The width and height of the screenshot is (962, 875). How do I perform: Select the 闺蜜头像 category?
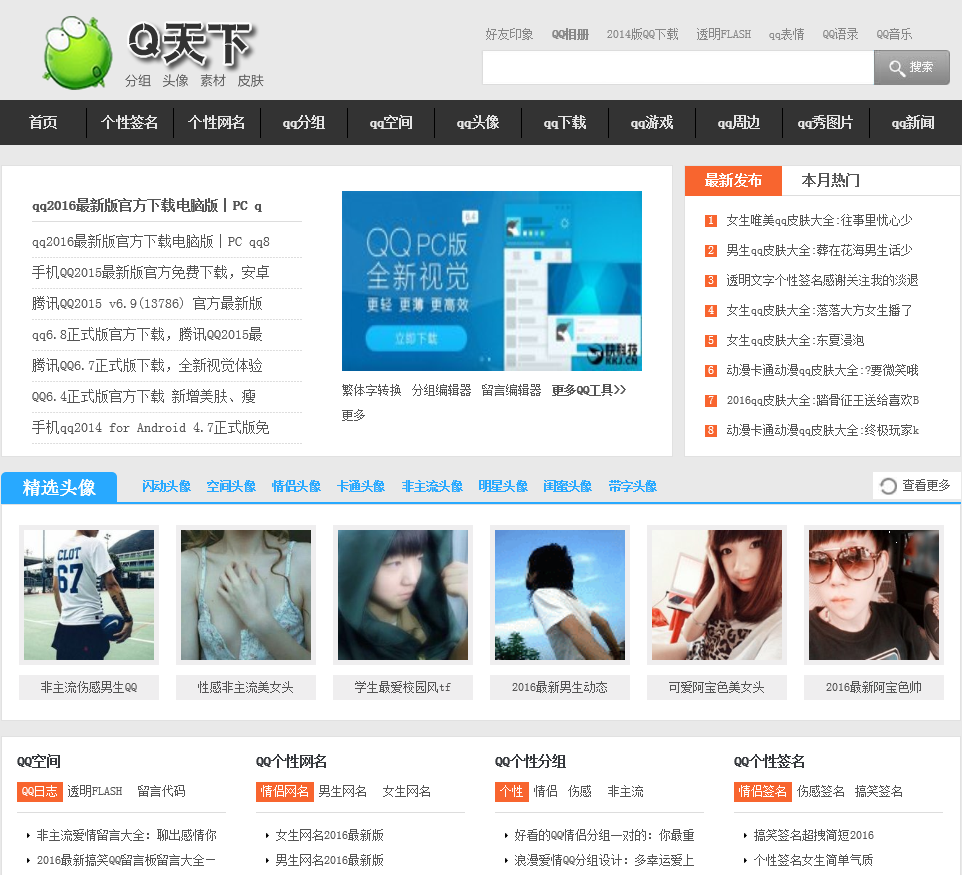(x=568, y=487)
